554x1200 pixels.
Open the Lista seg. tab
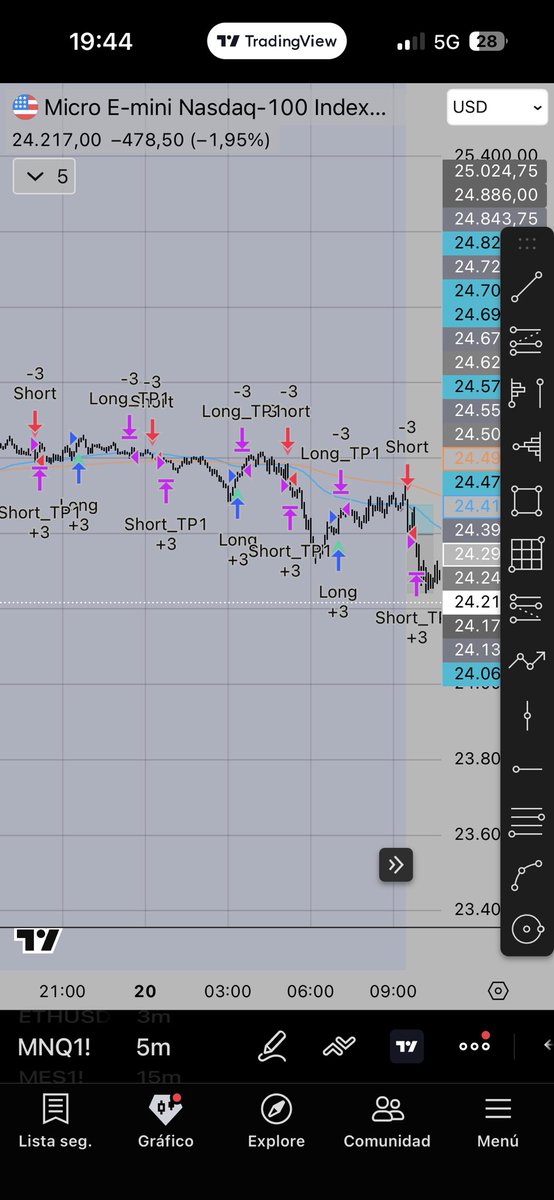coord(55,1120)
